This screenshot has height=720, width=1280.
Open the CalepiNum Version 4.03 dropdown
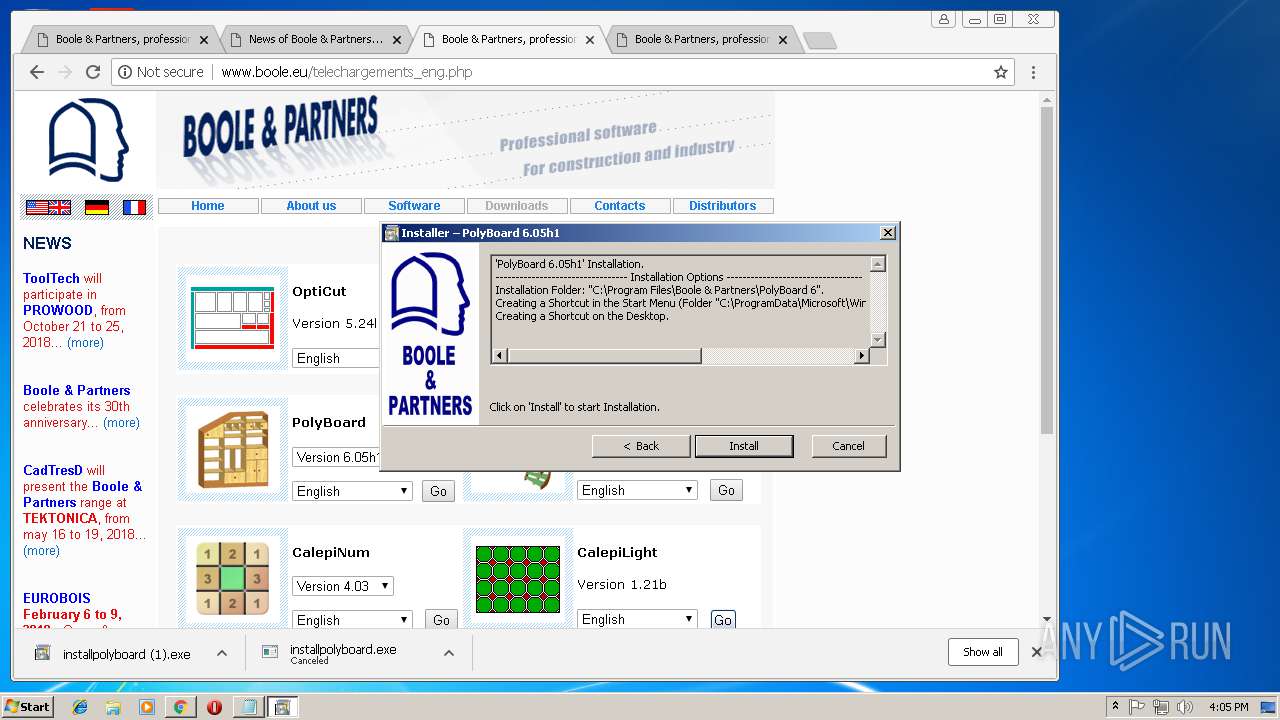(x=343, y=586)
